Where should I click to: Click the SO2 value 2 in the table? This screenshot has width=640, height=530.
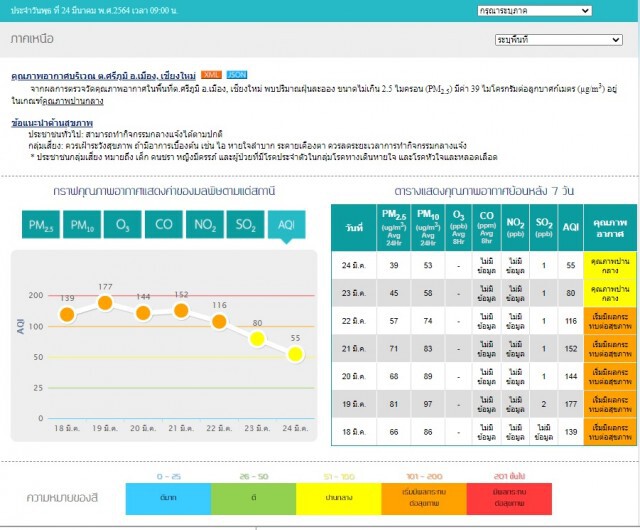tap(544, 404)
